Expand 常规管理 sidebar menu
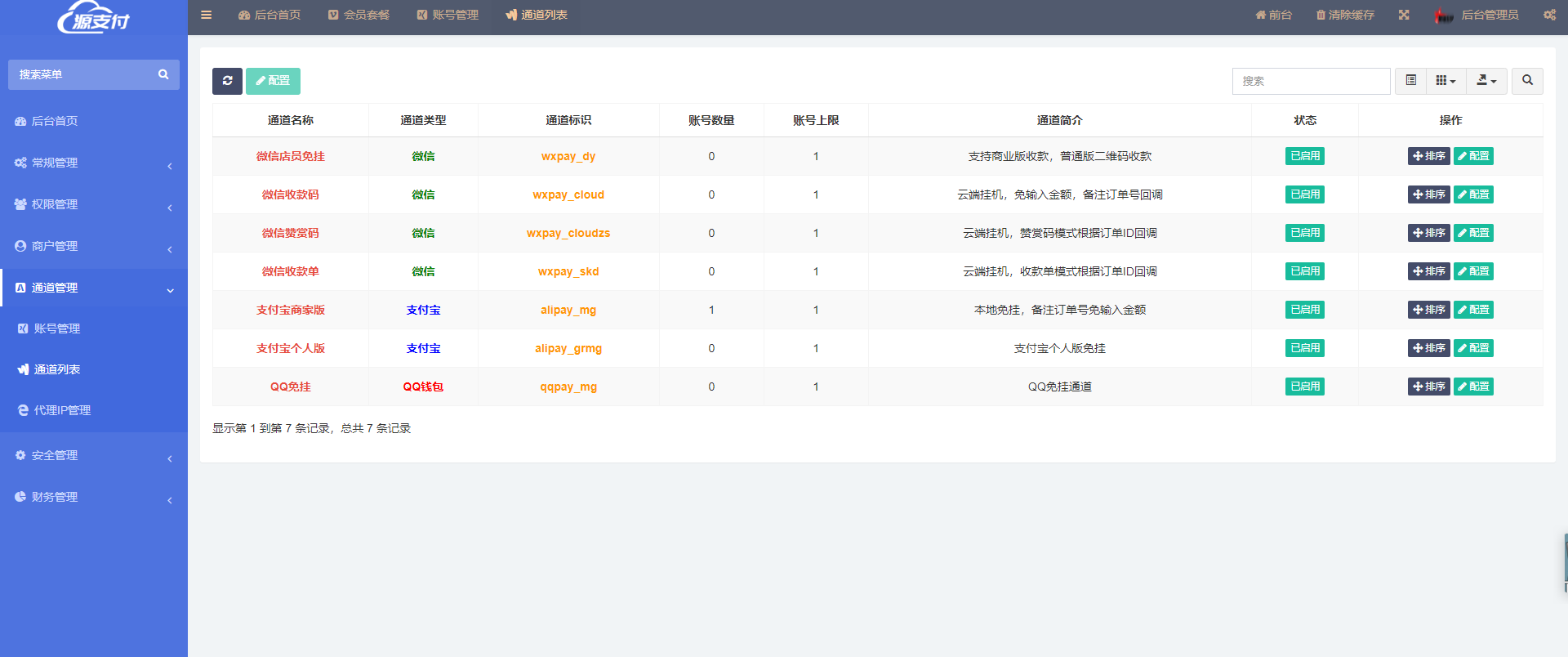The width and height of the screenshot is (1568, 657). click(x=94, y=163)
